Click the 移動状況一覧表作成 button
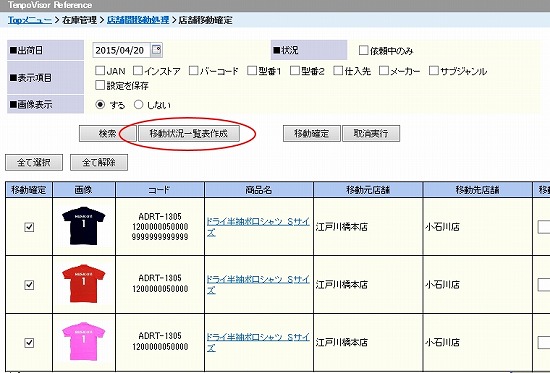Image resolution: width=550 pixels, height=373 pixels. (x=189, y=133)
